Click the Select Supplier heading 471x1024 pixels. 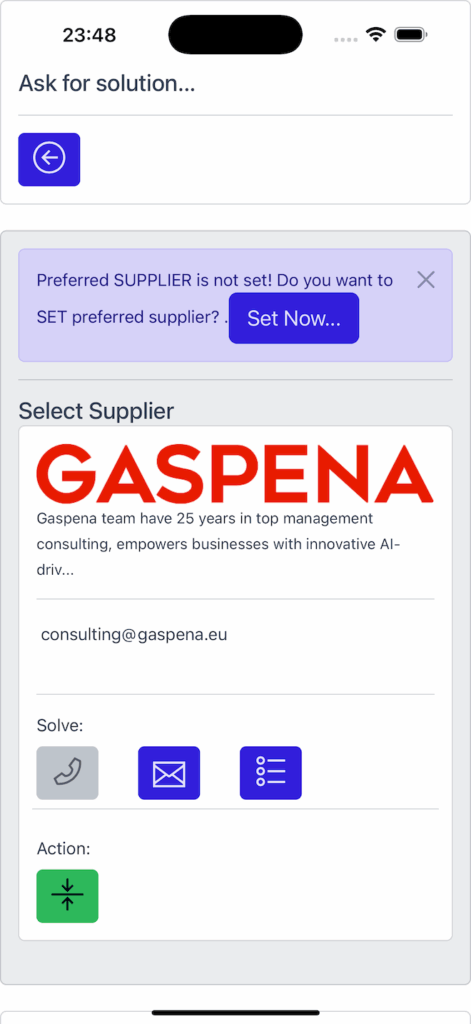pos(96,411)
